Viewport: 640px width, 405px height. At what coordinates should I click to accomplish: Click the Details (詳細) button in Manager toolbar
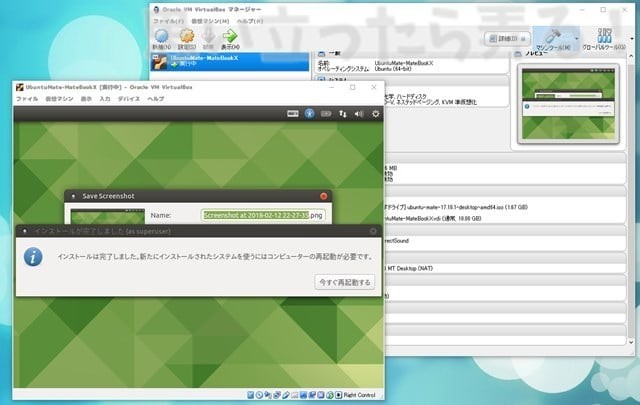507,39
